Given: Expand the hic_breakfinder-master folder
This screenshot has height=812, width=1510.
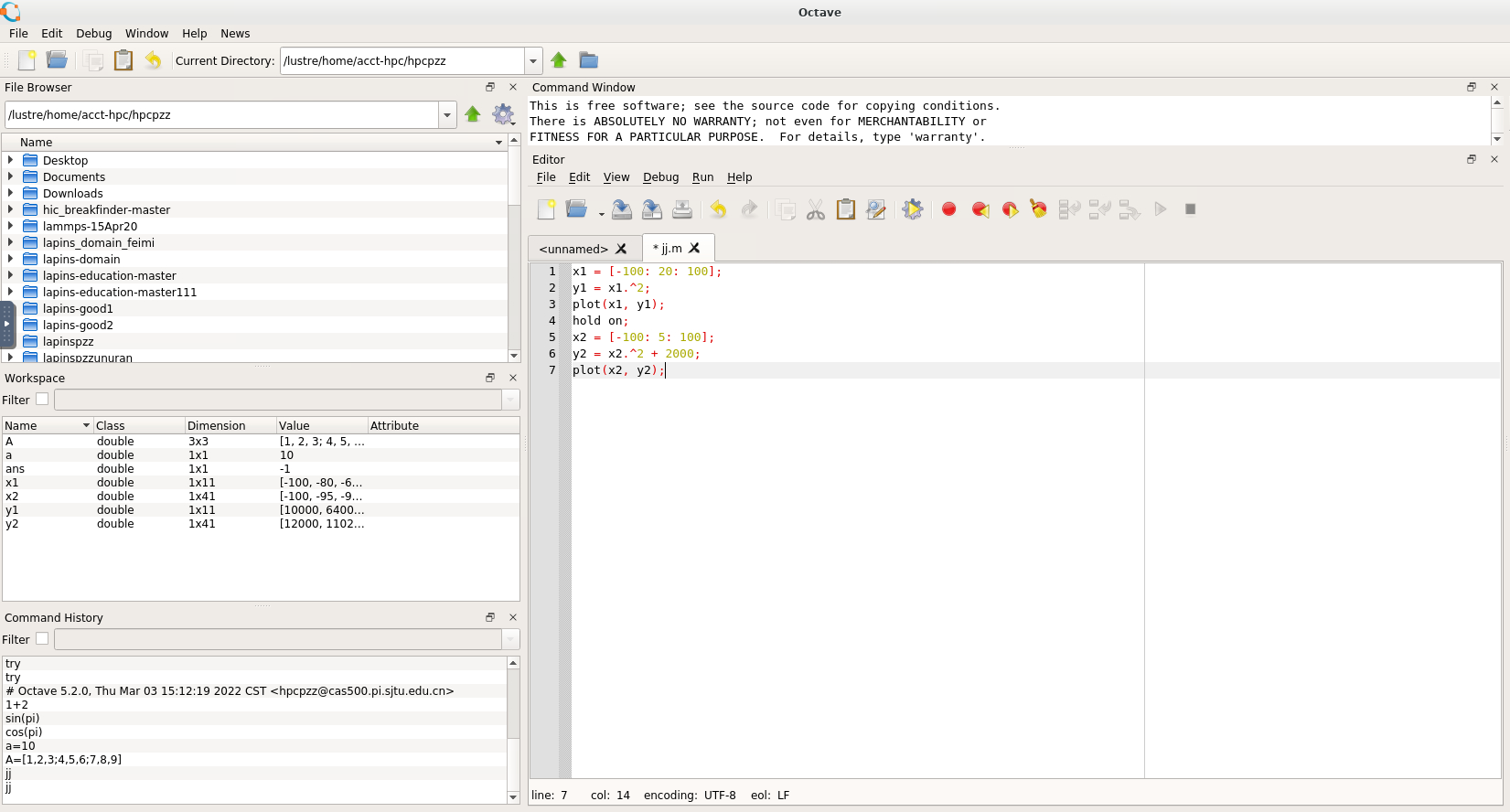Looking at the screenshot, I should tap(10, 209).
